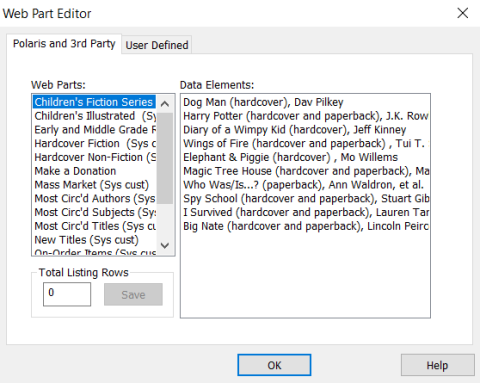The height and width of the screenshot is (383, 480).
Task: Select Diary of a Wimpy Kid element
Action: point(305,129)
